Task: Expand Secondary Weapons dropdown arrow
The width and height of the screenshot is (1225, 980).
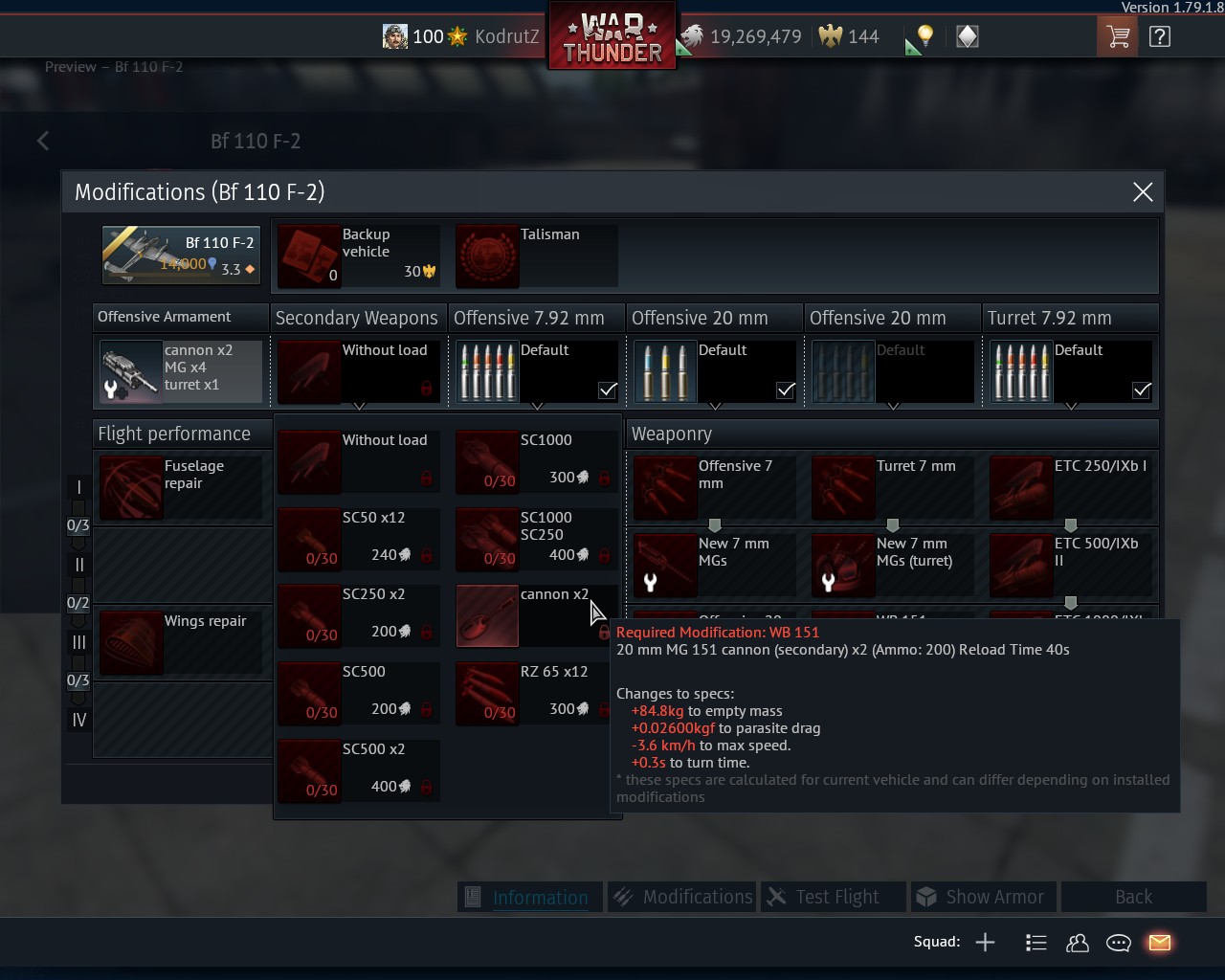Action: (359, 406)
